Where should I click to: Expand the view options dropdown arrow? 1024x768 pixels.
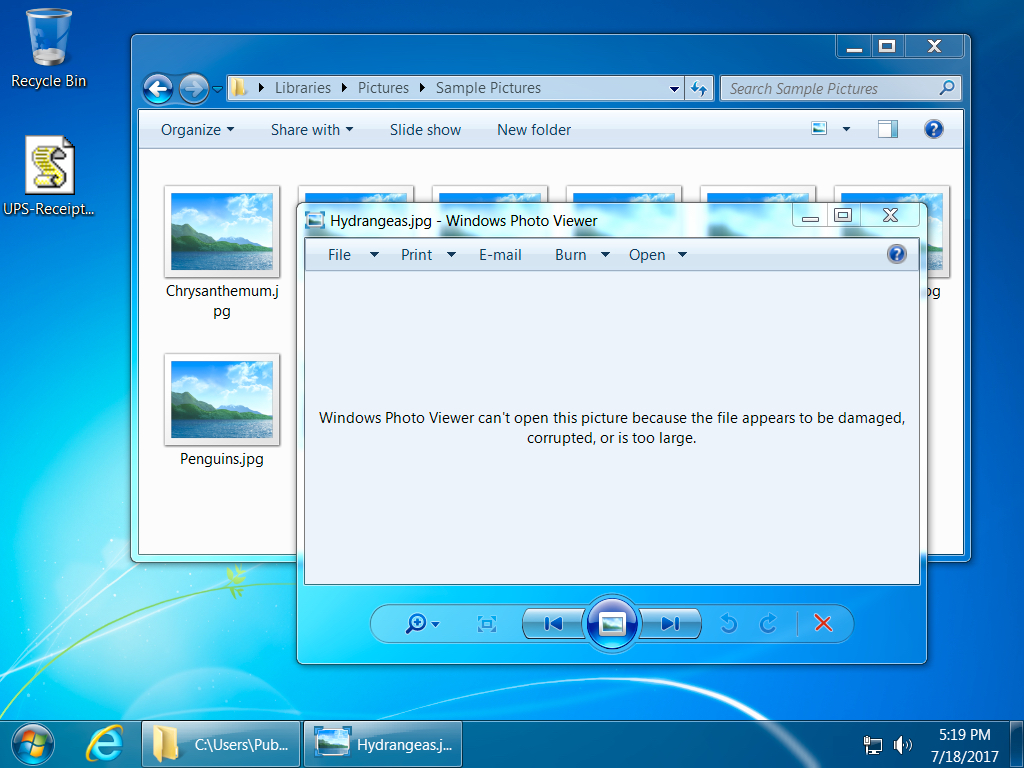coord(846,129)
